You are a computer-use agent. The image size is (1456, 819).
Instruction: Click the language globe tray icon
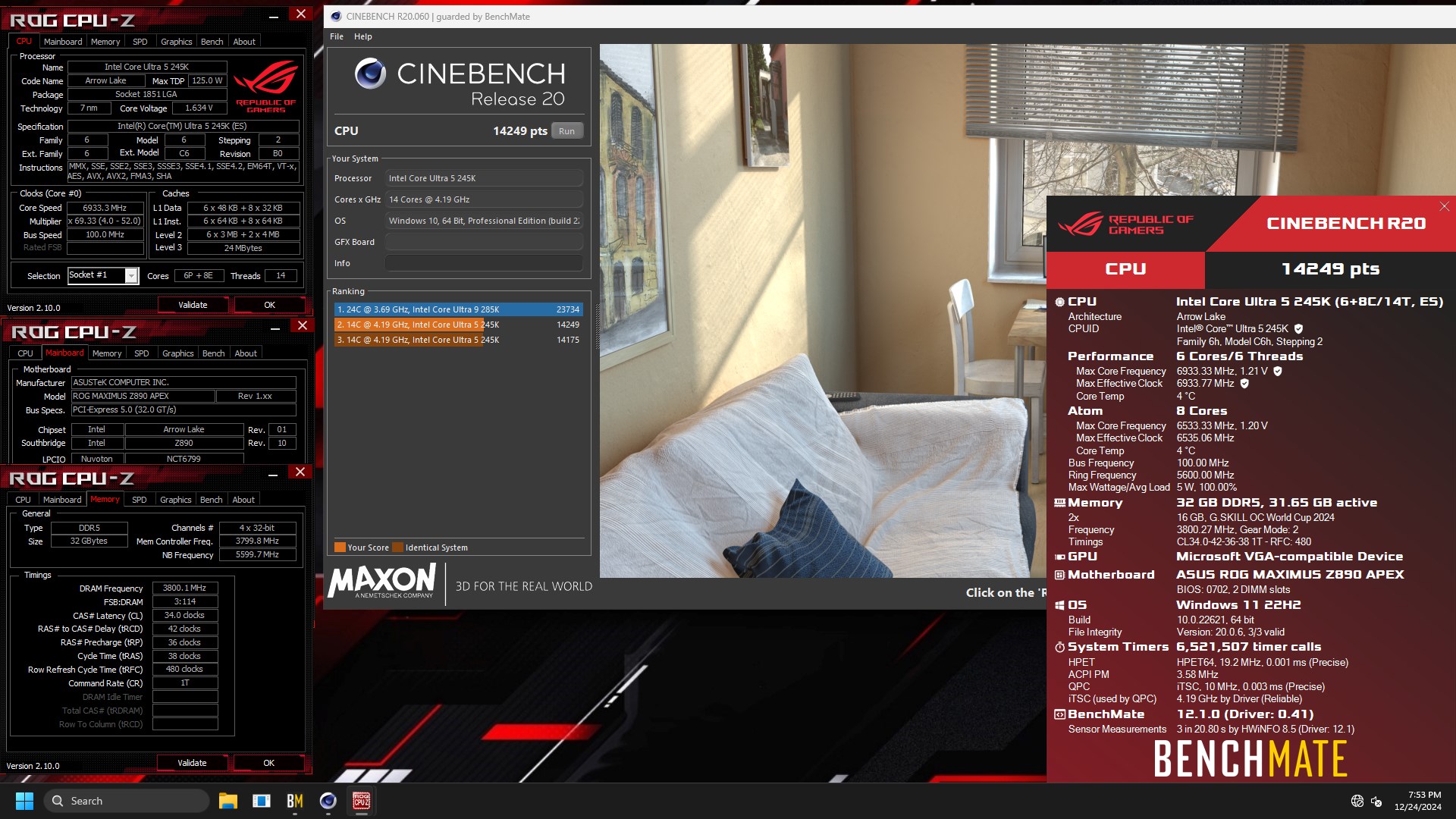click(x=1357, y=801)
